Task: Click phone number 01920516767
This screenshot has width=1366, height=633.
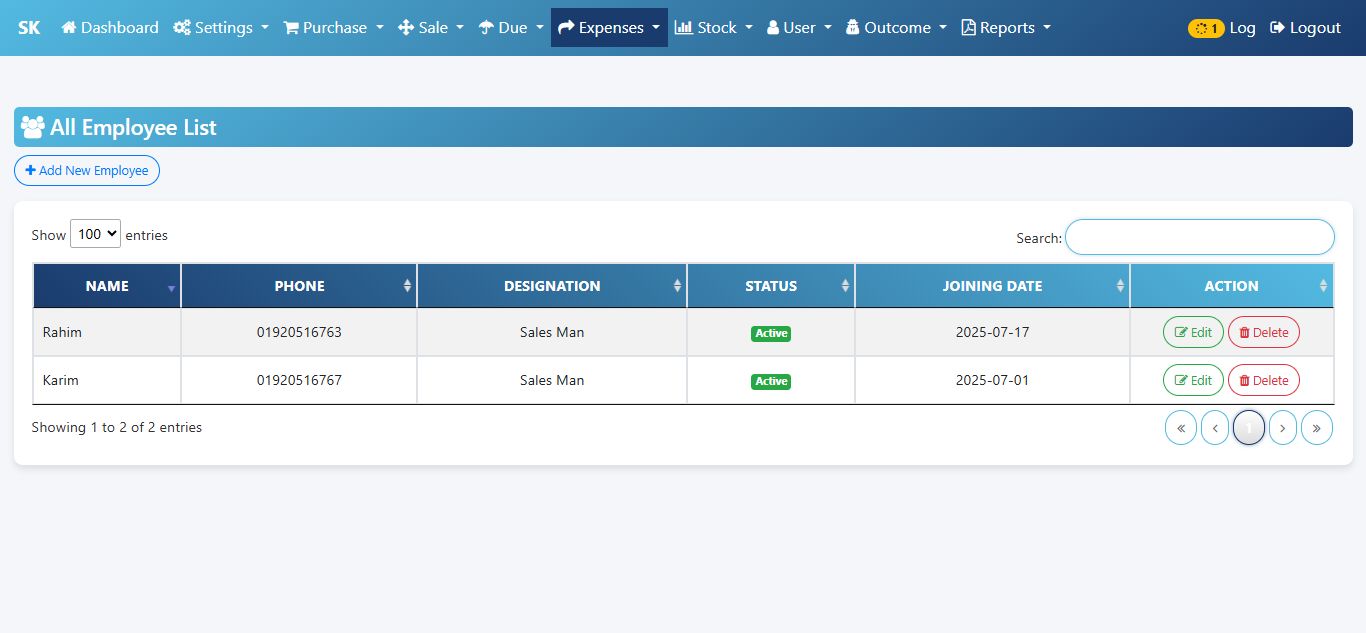Action: point(299,380)
